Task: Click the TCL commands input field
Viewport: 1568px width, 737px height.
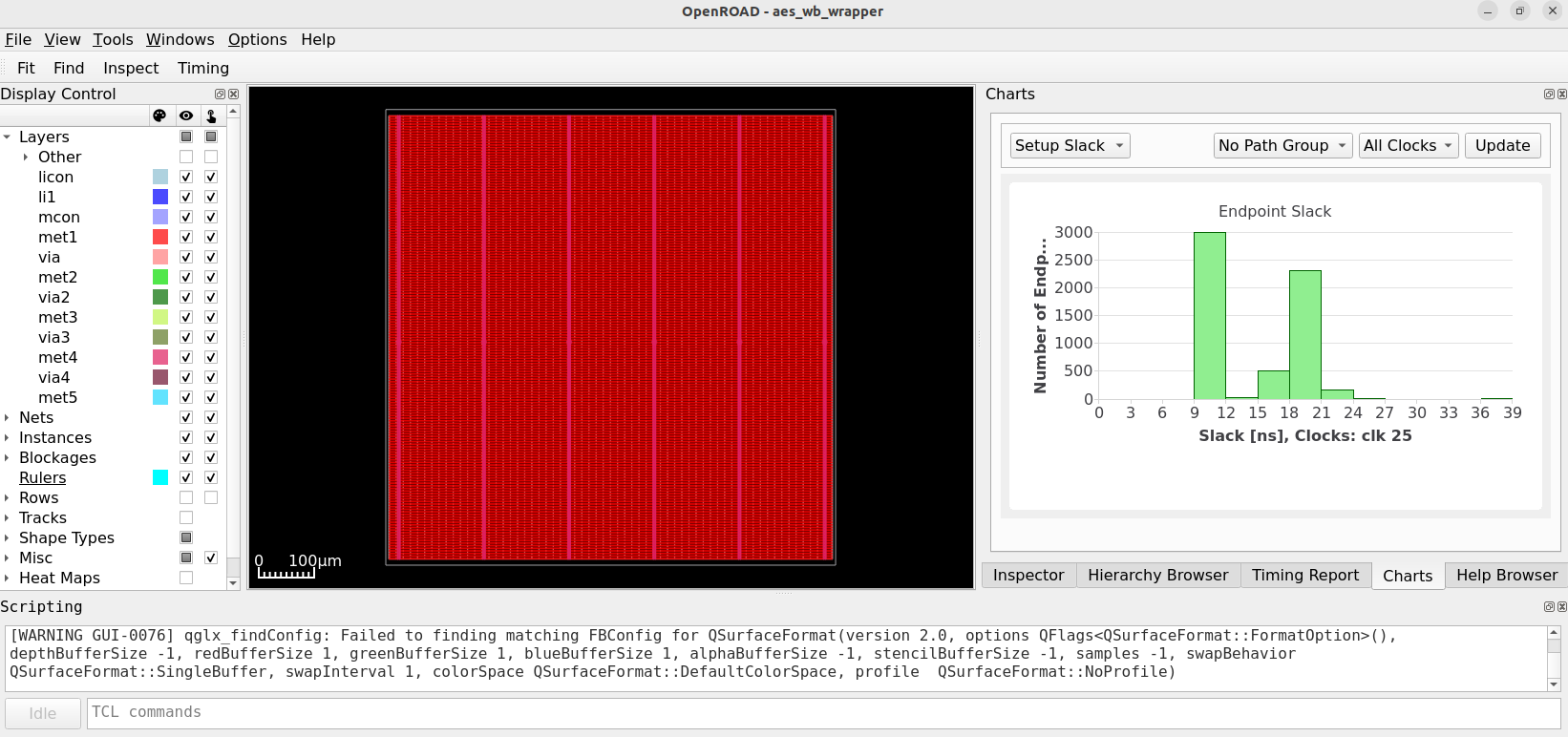Action: tap(824, 712)
